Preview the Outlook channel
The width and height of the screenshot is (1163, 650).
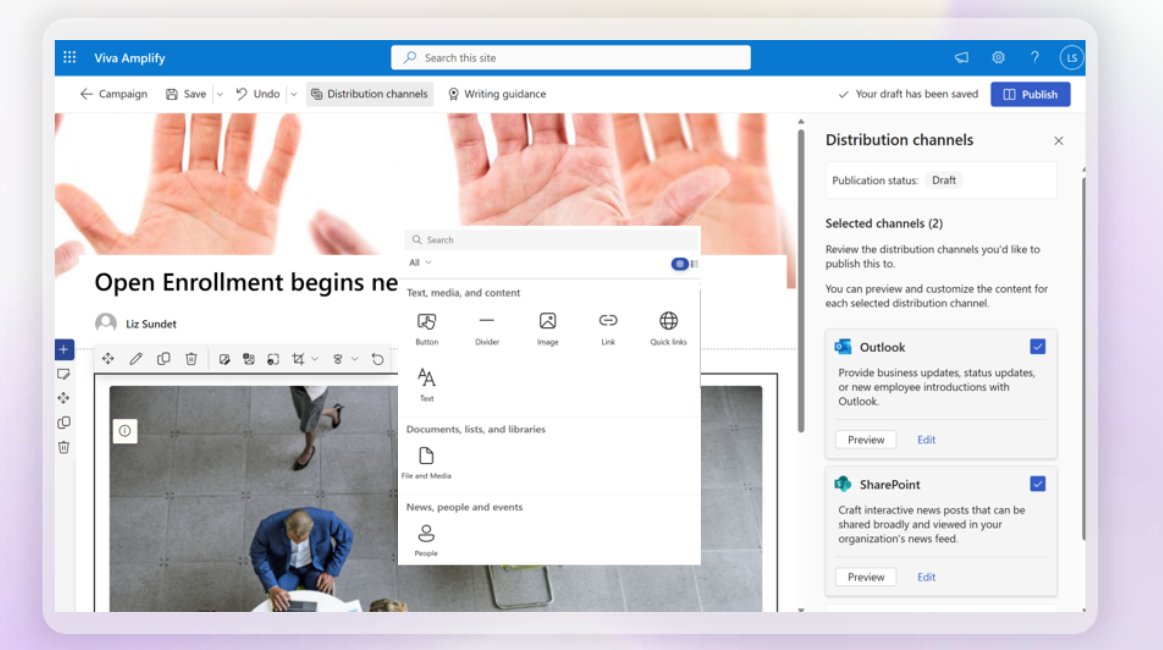(866, 439)
